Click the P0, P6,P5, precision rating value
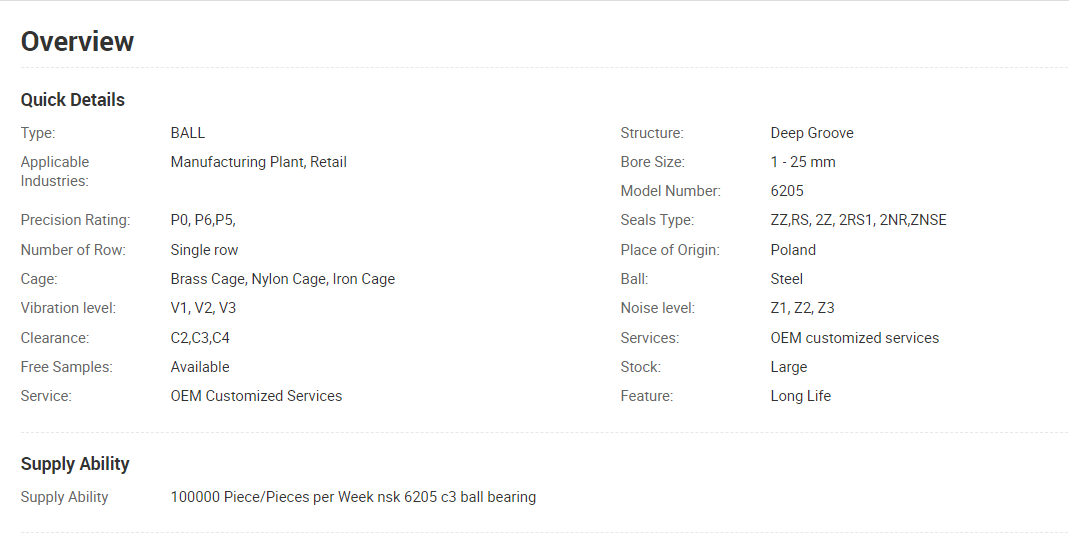 pyautogui.click(x=203, y=220)
